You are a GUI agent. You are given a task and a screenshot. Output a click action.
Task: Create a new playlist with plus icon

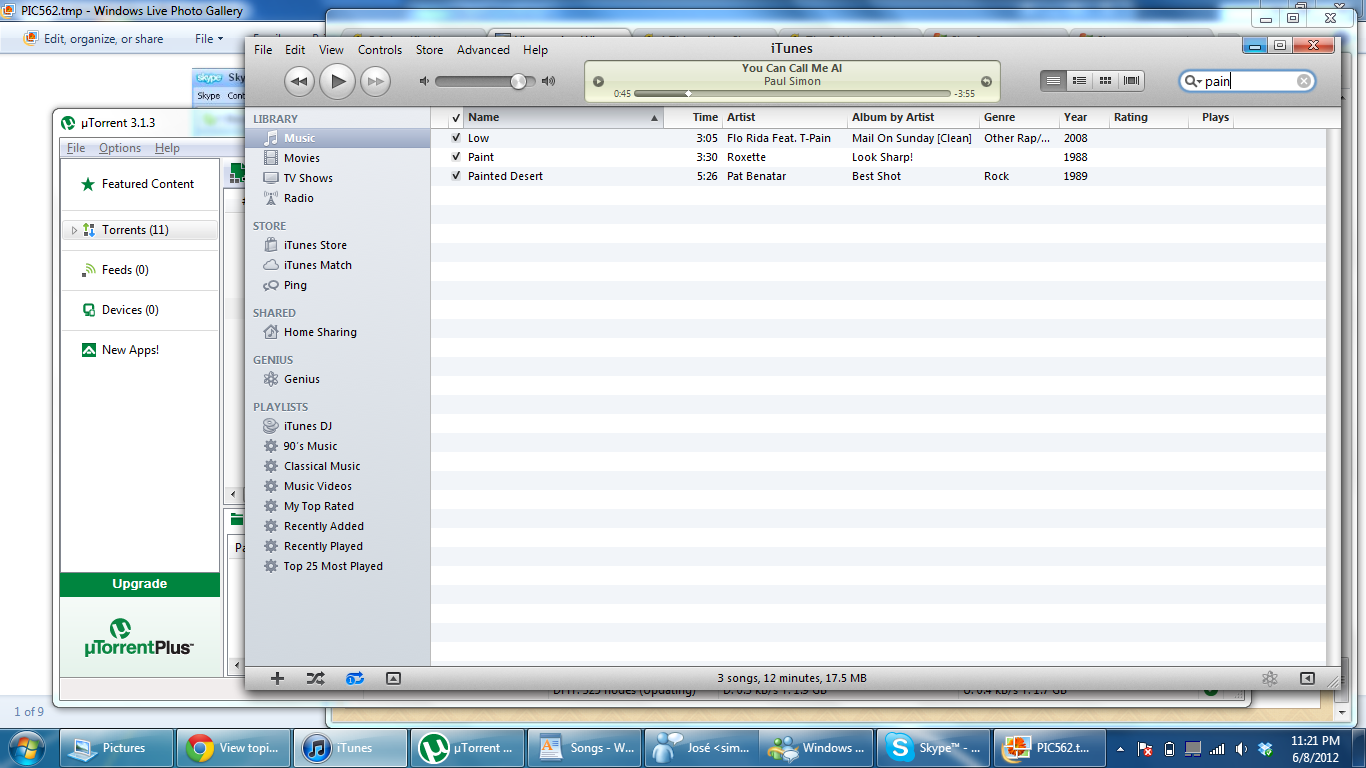(x=278, y=678)
